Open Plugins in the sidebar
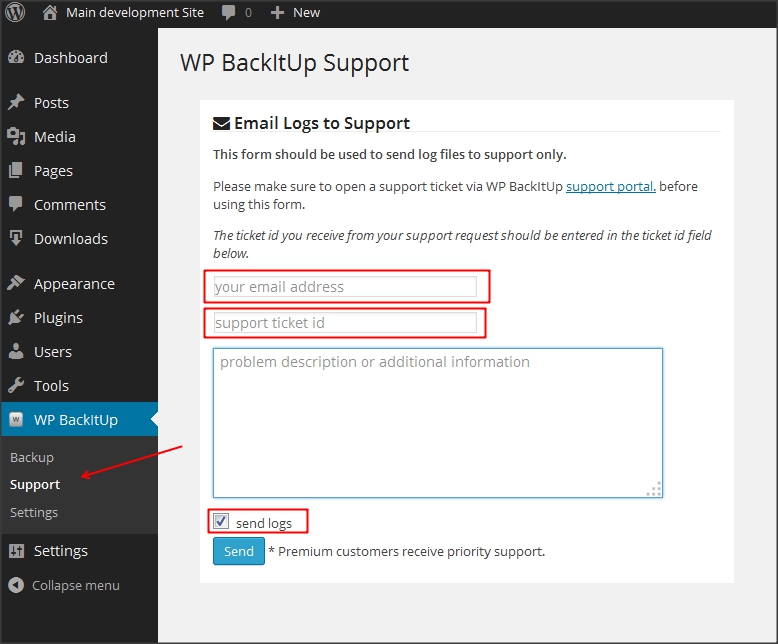Image resolution: width=778 pixels, height=644 pixels. coord(59,318)
